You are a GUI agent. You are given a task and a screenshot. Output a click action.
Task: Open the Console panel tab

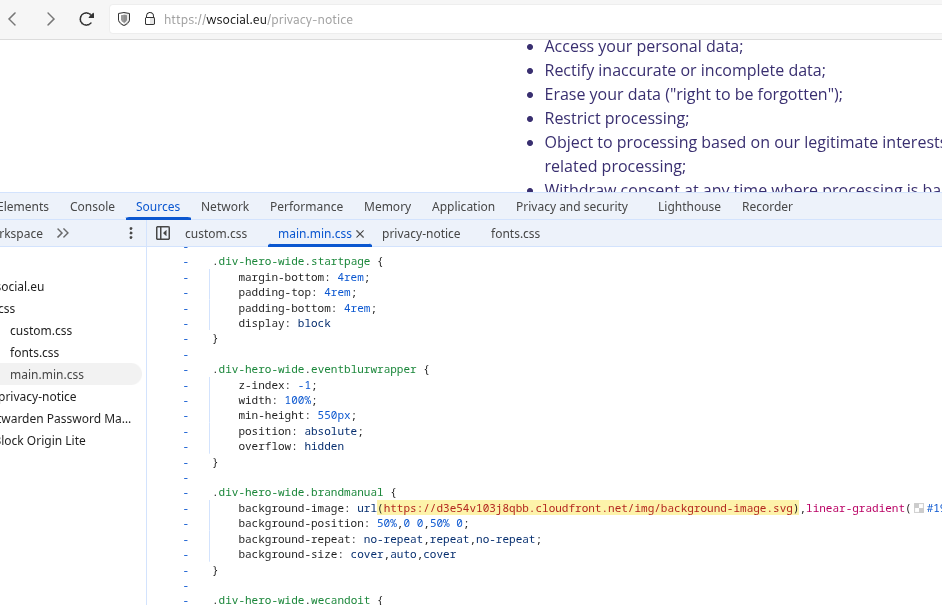(92, 207)
